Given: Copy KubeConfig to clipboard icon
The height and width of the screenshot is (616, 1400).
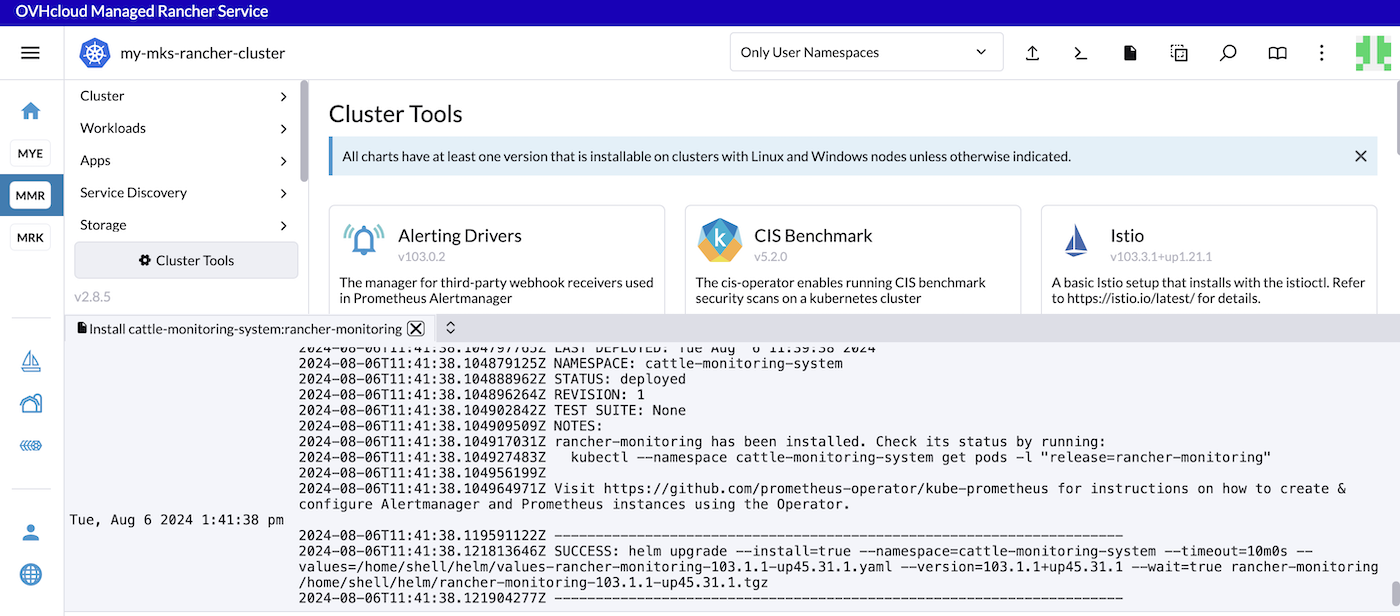Looking at the screenshot, I should click(1179, 53).
